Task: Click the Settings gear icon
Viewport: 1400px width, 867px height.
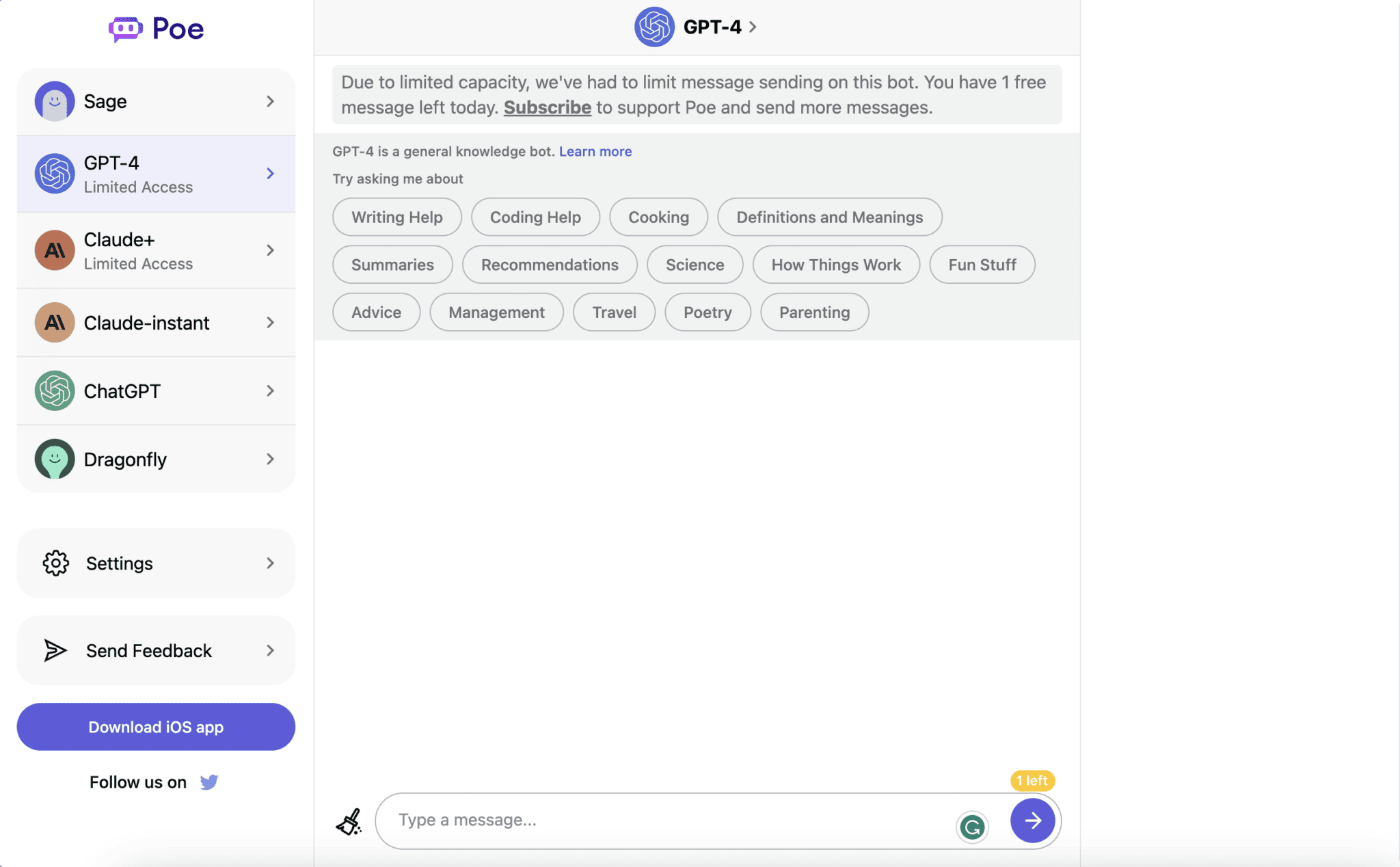Action: pos(56,563)
